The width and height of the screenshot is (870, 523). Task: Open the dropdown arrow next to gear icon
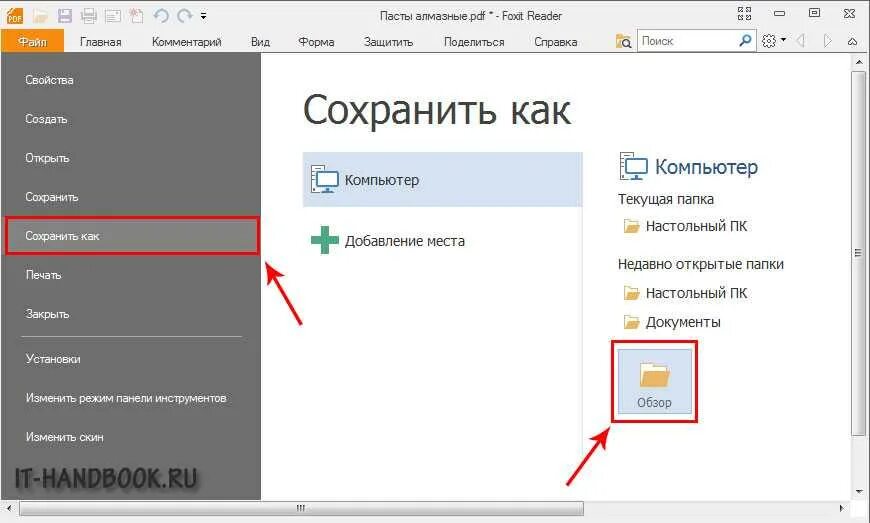pyautogui.click(x=783, y=40)
